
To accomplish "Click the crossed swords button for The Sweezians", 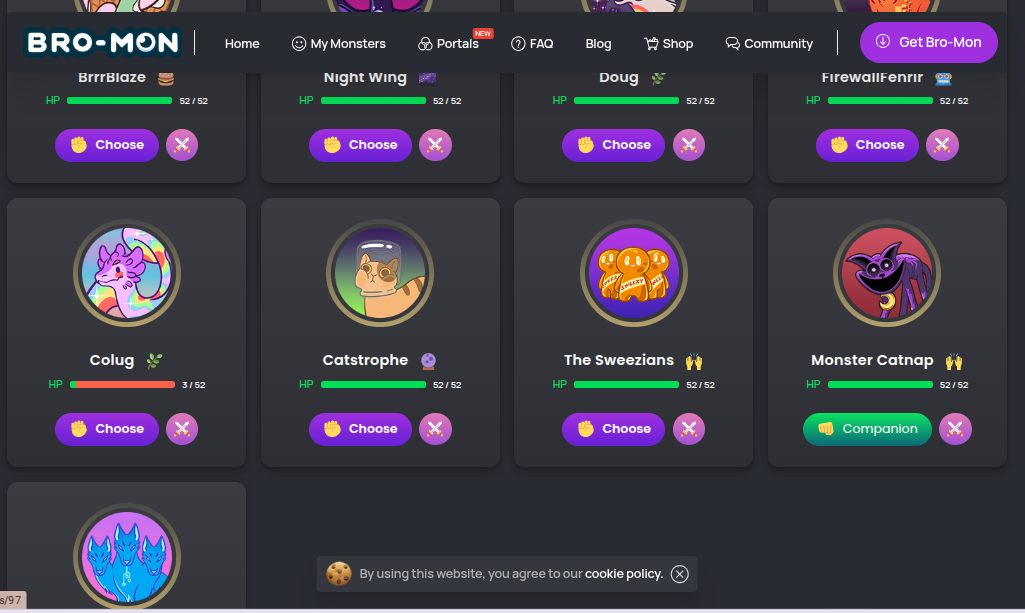I will click(689, 429).
